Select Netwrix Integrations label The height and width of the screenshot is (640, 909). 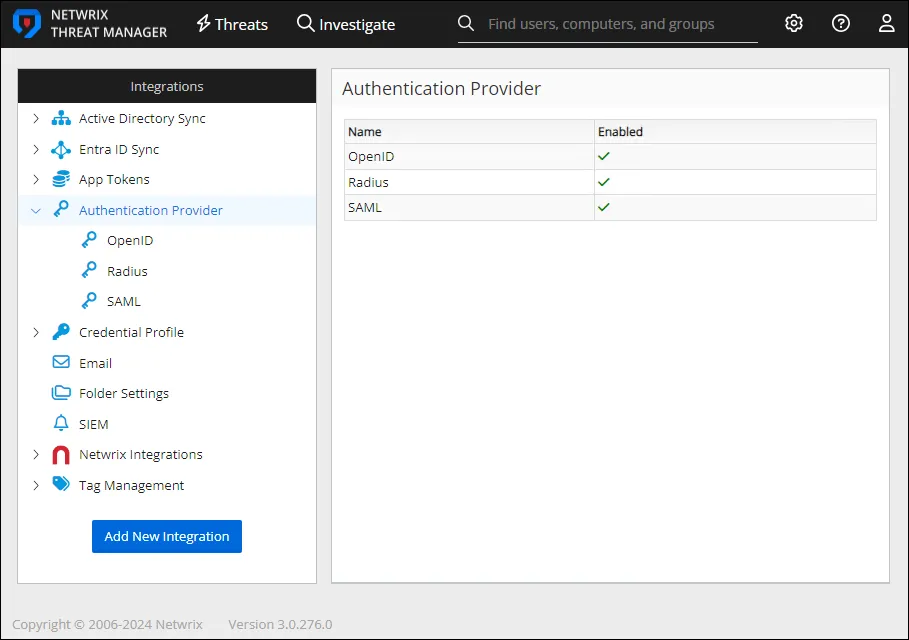pyautogui.click(x=141, y=454)
